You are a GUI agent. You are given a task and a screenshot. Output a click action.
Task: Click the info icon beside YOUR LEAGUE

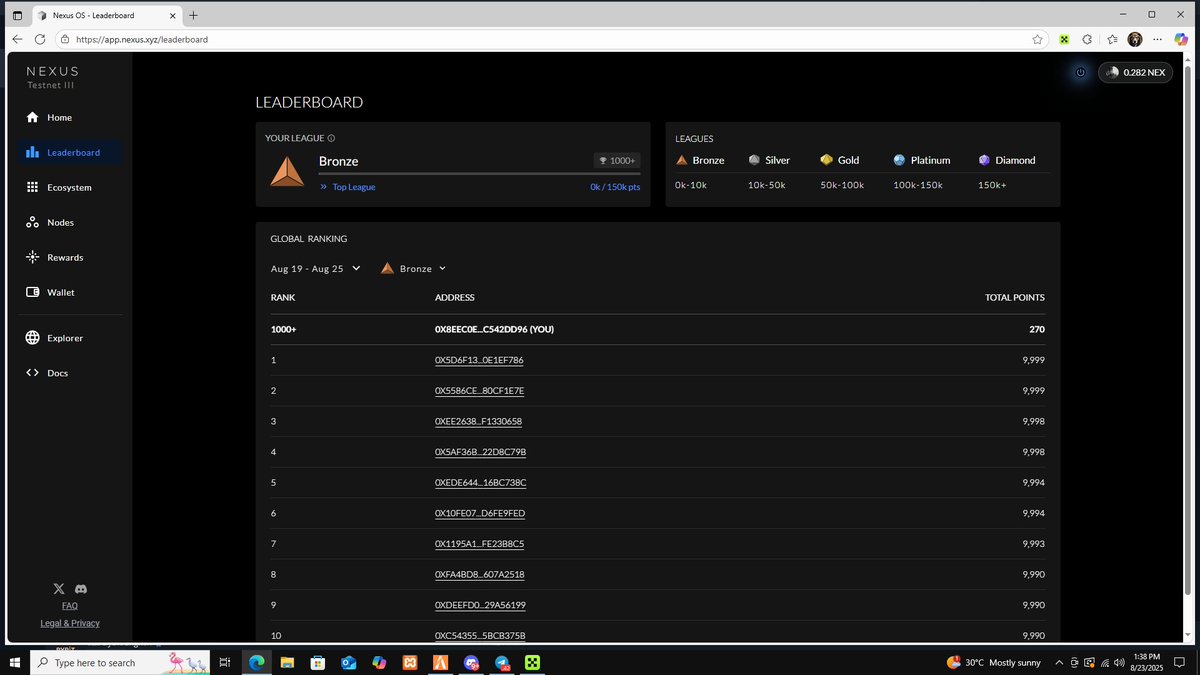(331, 138)
